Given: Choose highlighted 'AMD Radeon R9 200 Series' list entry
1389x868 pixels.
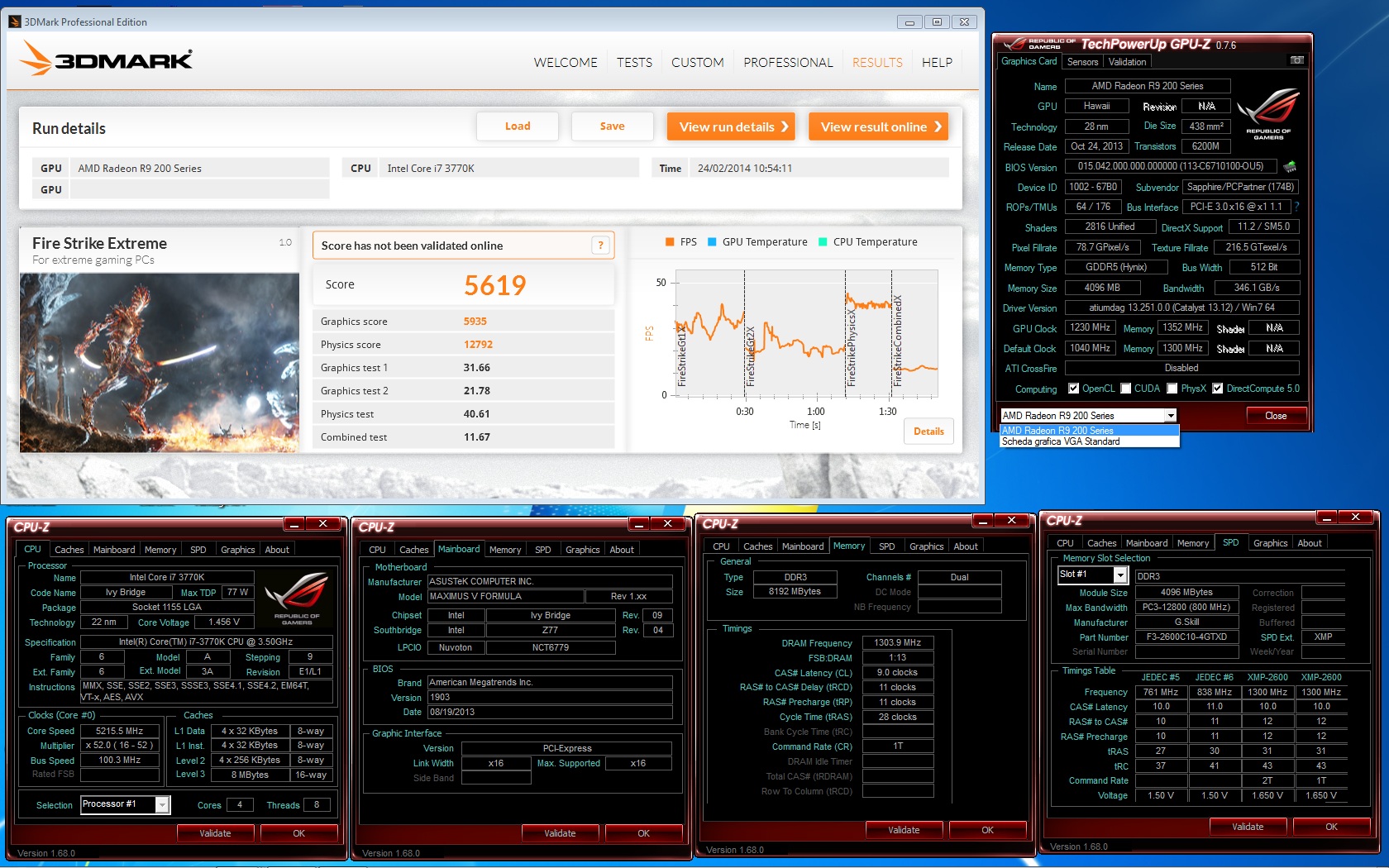Looking at the screenshot, I should [x=1089, y=431].
